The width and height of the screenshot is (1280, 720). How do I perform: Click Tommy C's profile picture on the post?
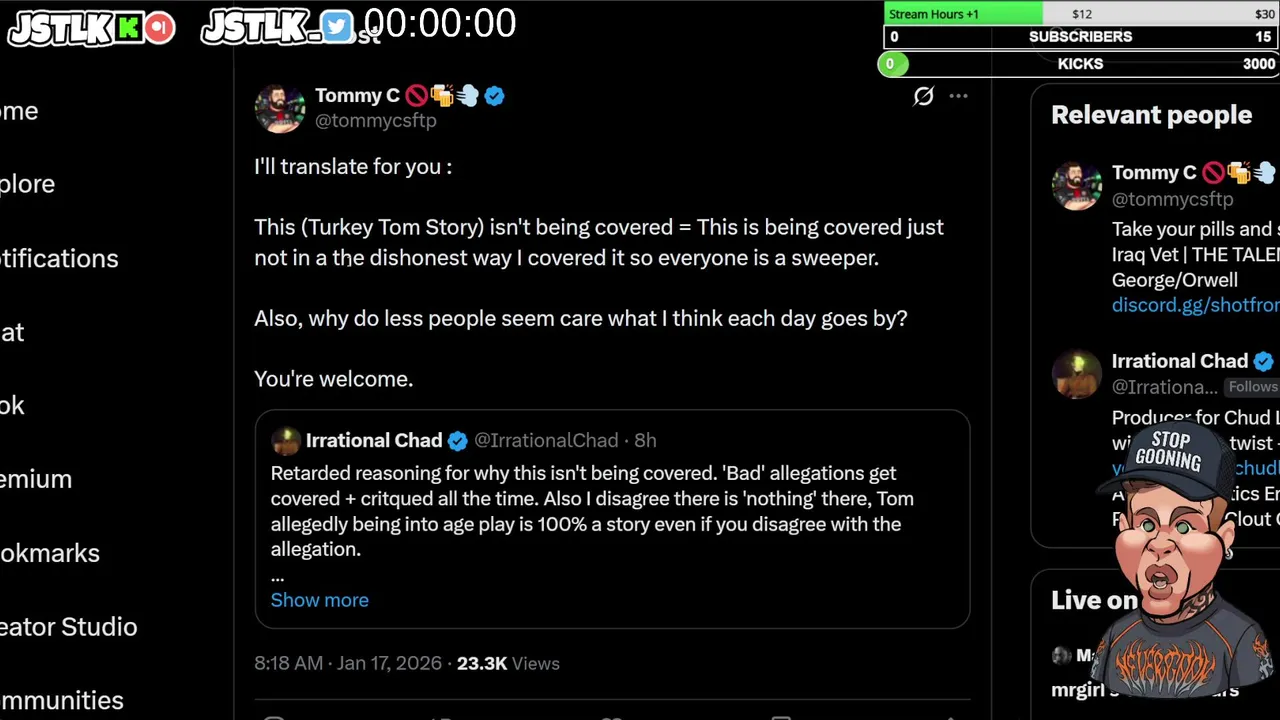click(x=279, y=108)
